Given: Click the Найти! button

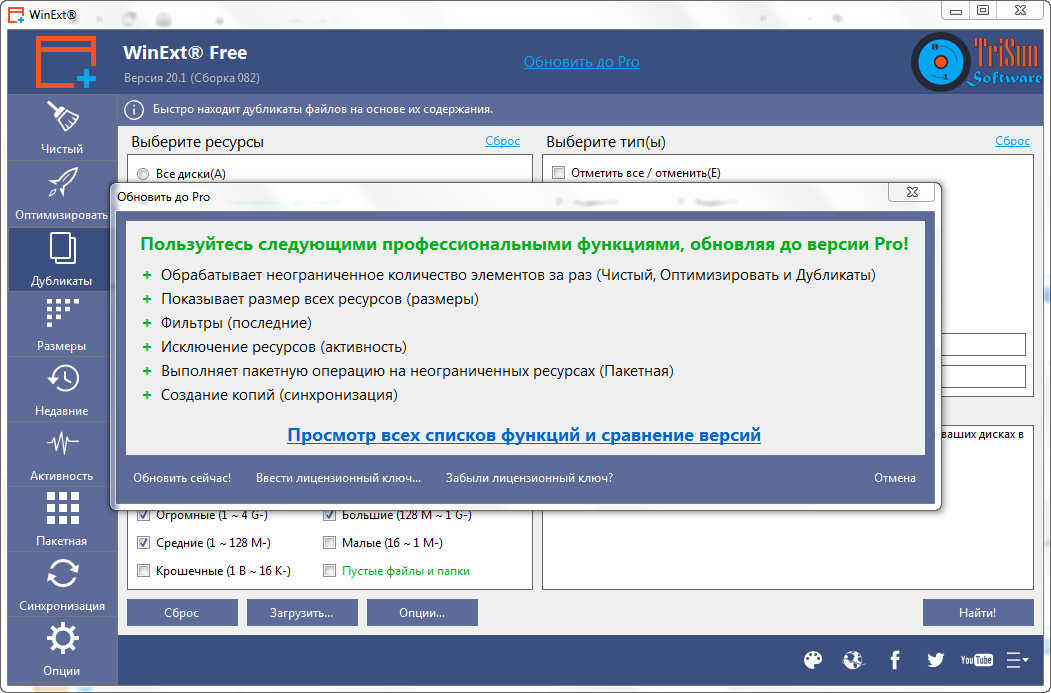Looking at the screenshot, I should tap(978, 613).
